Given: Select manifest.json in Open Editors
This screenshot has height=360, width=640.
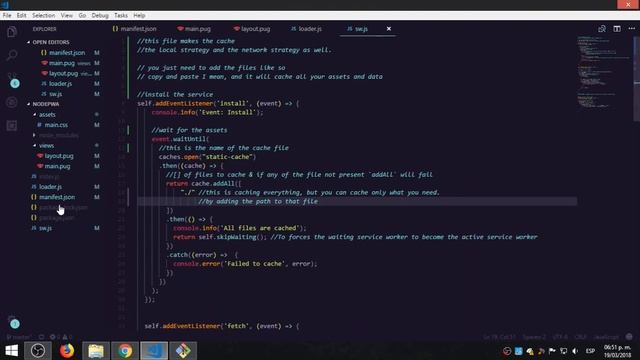Looking at the screenshot, I should point(64,53).
